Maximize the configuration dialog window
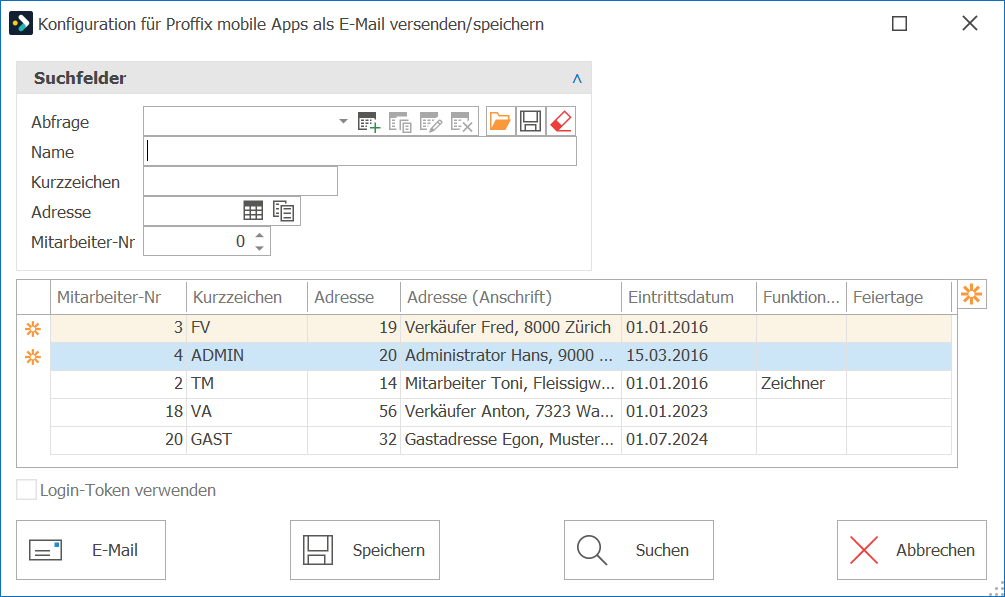1005x597 pixels. point(899,24)
